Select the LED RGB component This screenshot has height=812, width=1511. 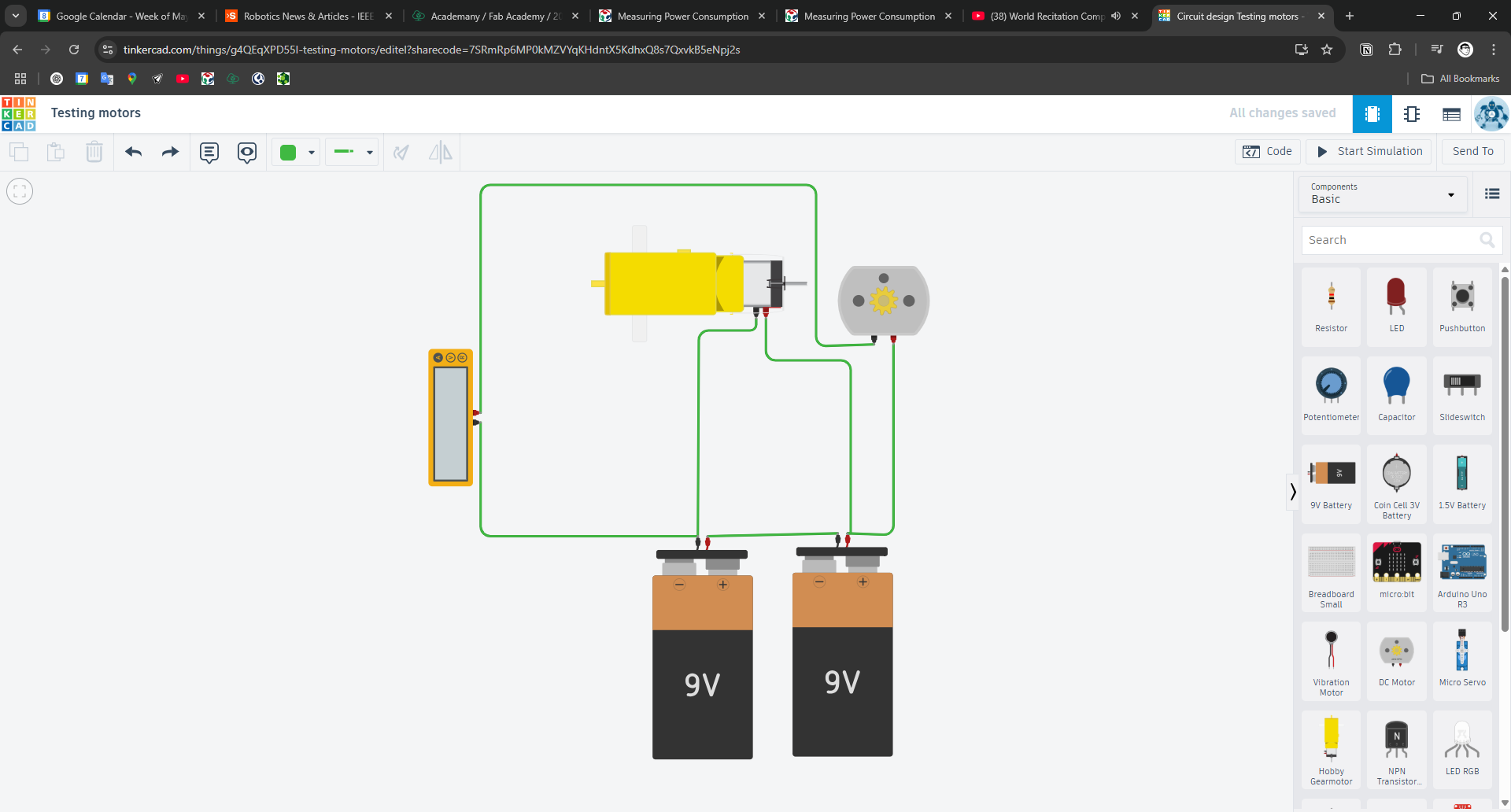[x=1462, y=750]
